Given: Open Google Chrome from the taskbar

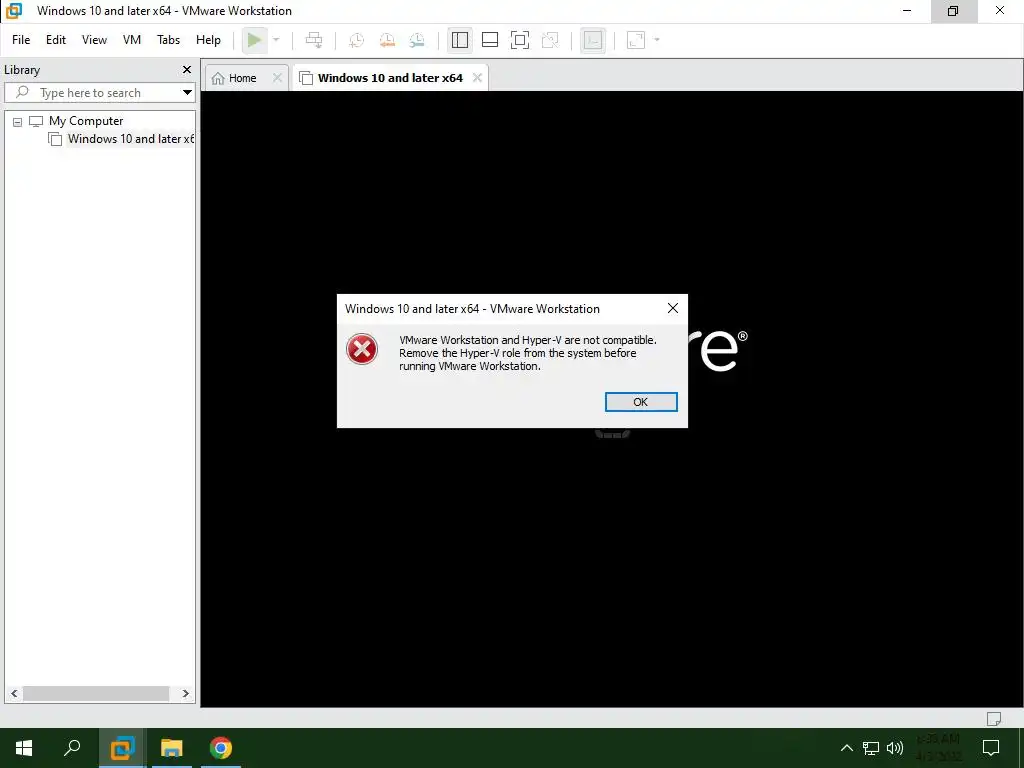Looking at the screenshot, I should (221, 748).
